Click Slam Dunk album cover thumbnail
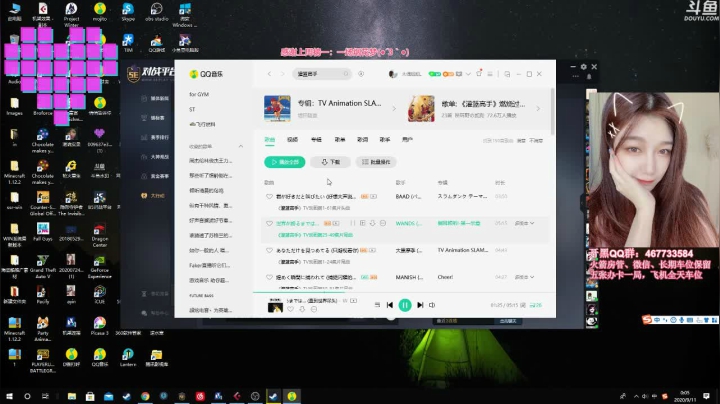Screen dimensions: 720x404 277,108
